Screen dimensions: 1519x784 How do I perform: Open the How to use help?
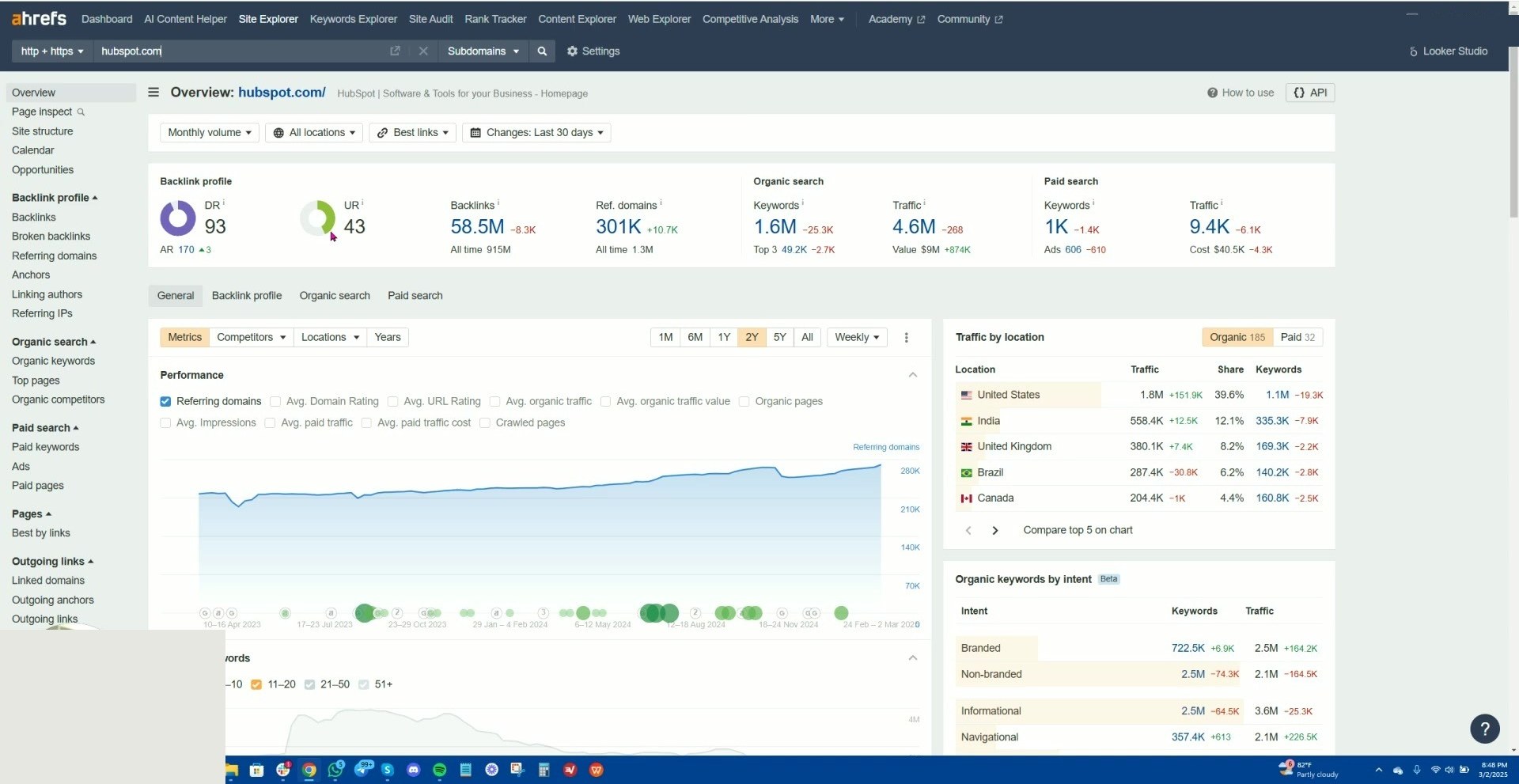tap(1241, 93)
